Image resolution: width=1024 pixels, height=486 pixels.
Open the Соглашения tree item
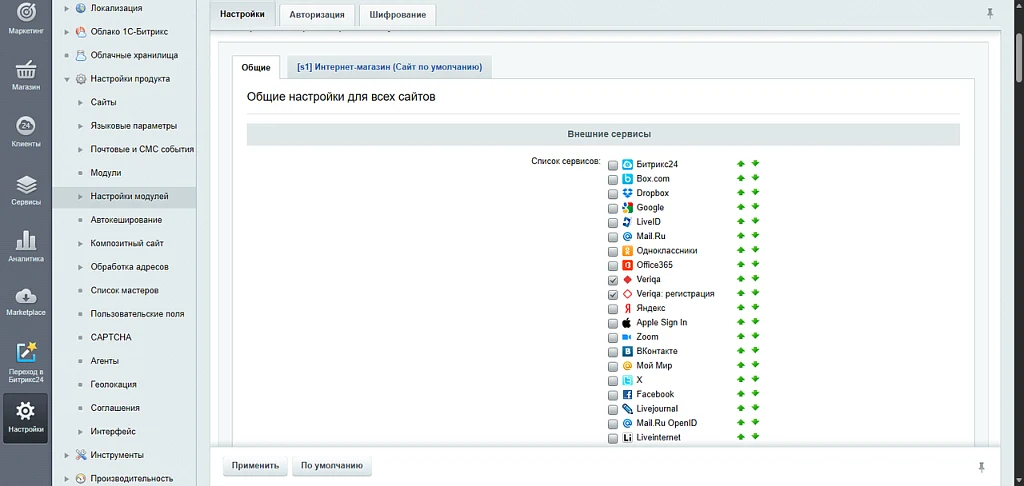[x=115, y=408]
